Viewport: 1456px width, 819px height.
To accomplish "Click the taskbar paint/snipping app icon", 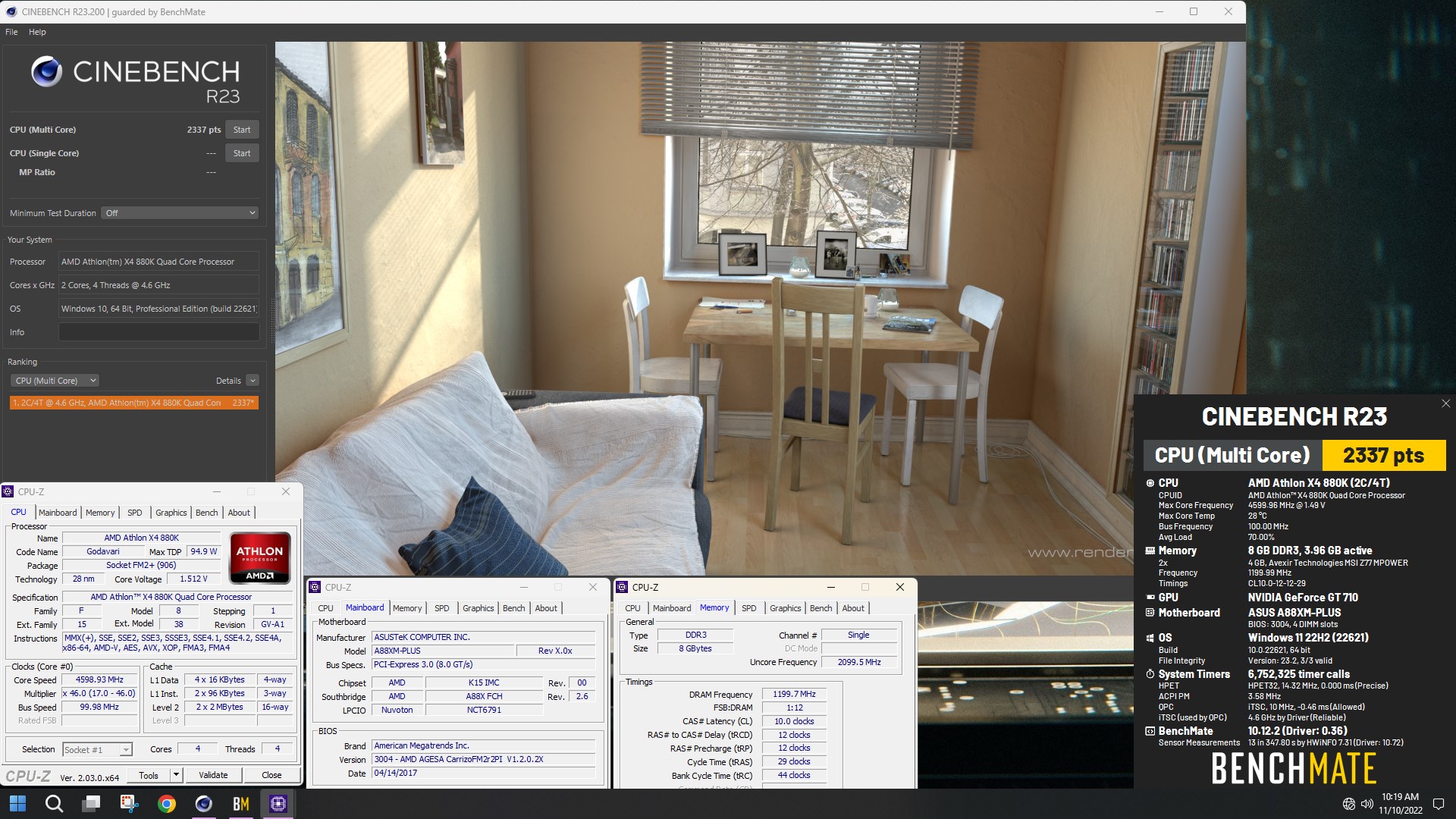I will coord(129,804).
